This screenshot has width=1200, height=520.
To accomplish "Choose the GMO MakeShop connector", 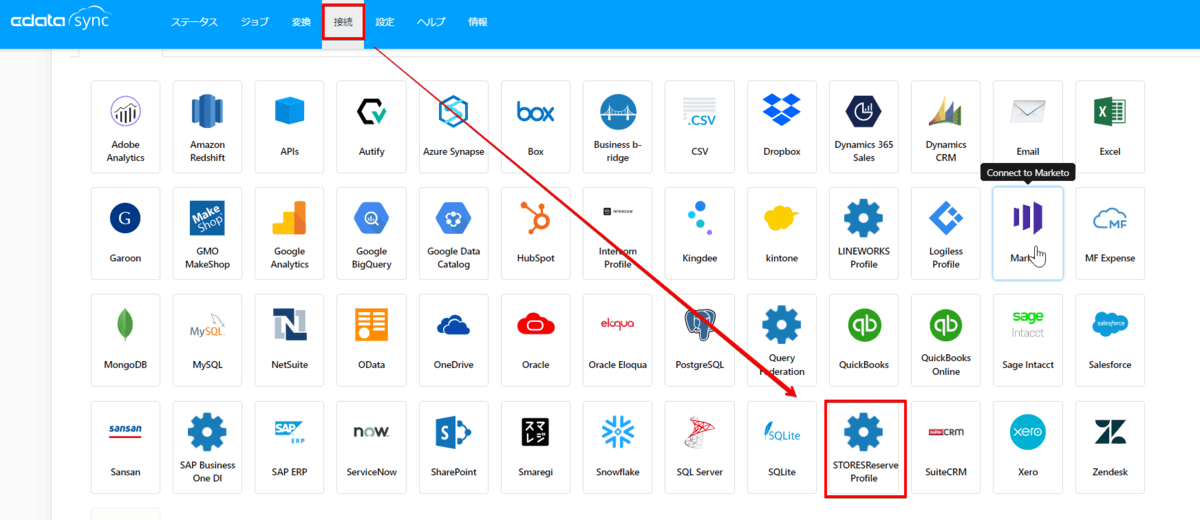I will 207,233.
